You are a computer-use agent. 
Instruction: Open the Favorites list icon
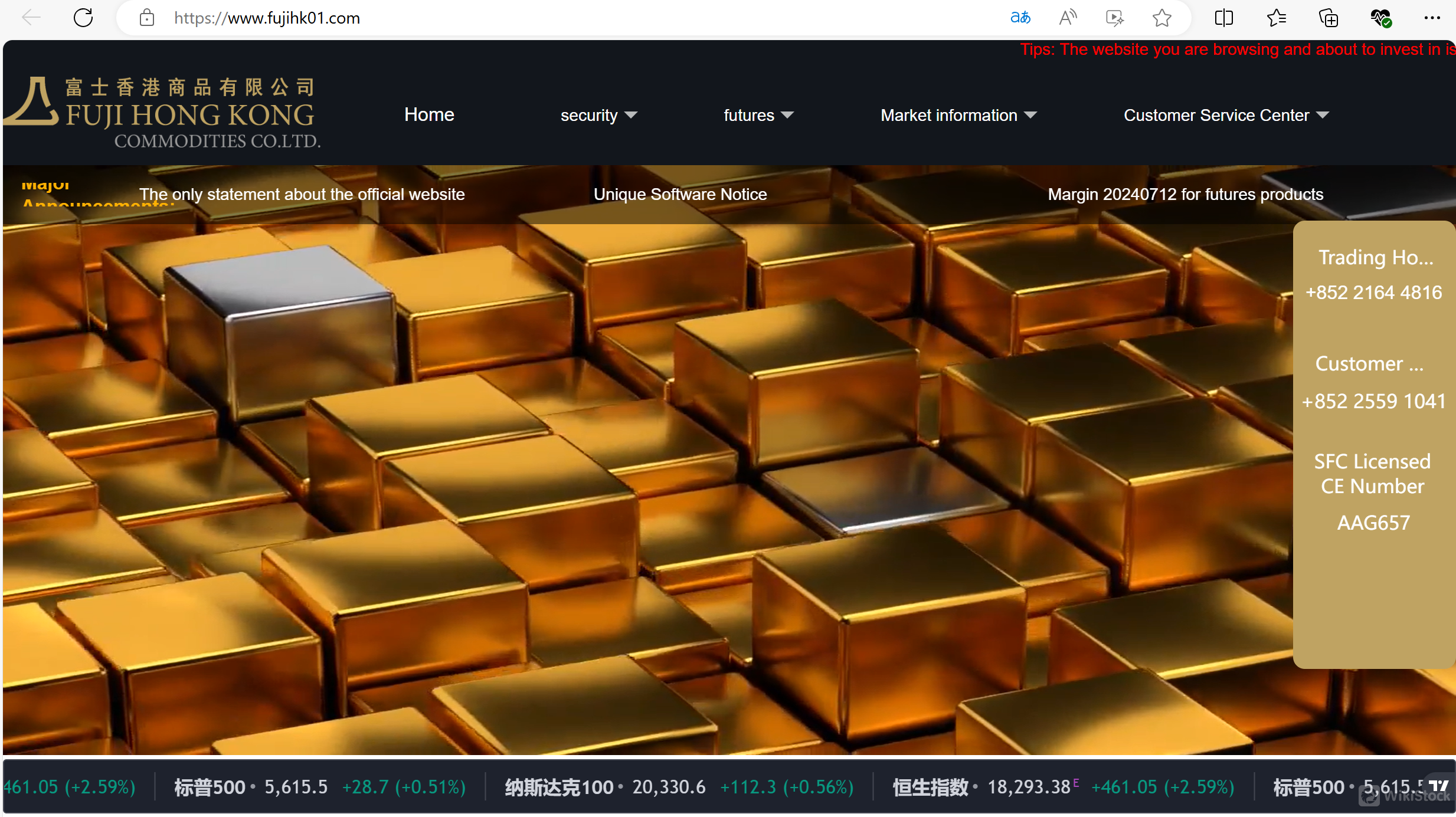coord(1276,18)
